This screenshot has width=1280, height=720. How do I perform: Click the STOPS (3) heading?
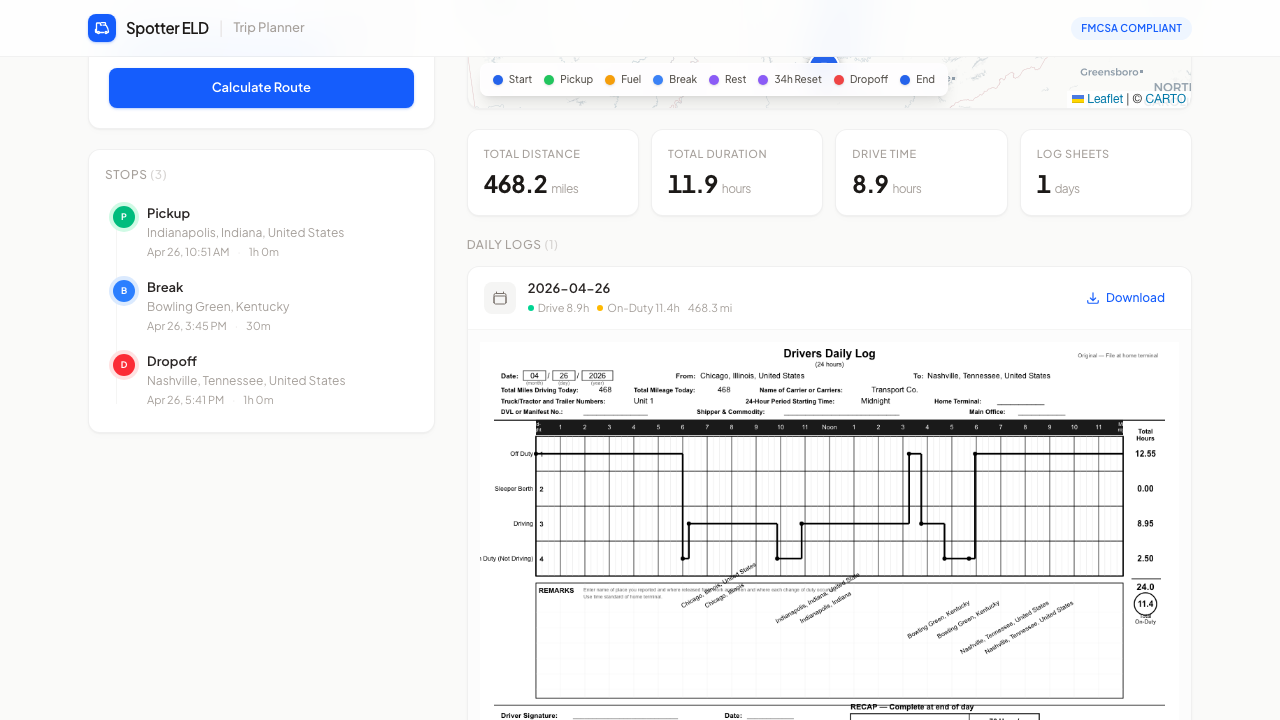(136, 175)
